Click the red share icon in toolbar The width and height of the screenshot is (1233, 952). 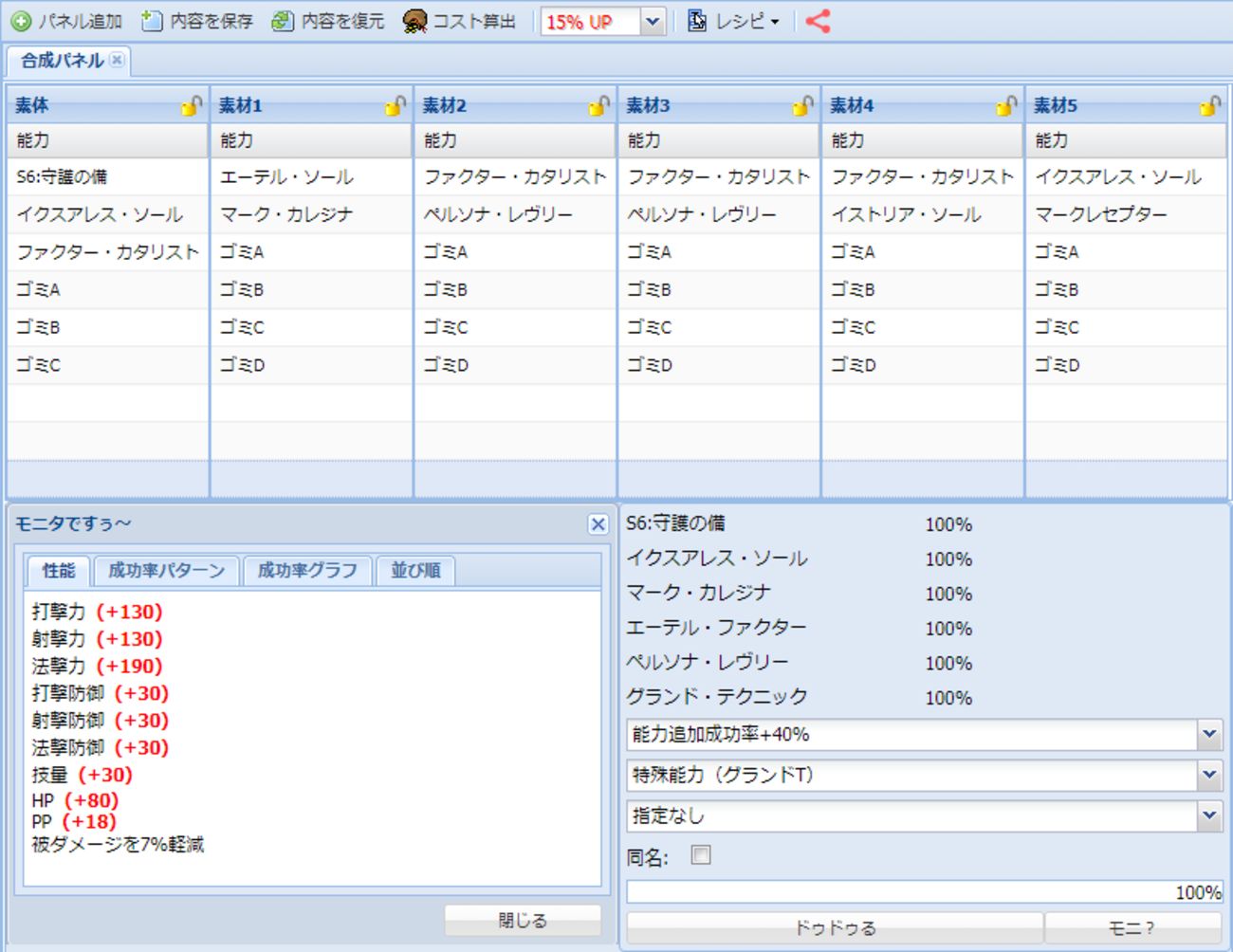818,21
